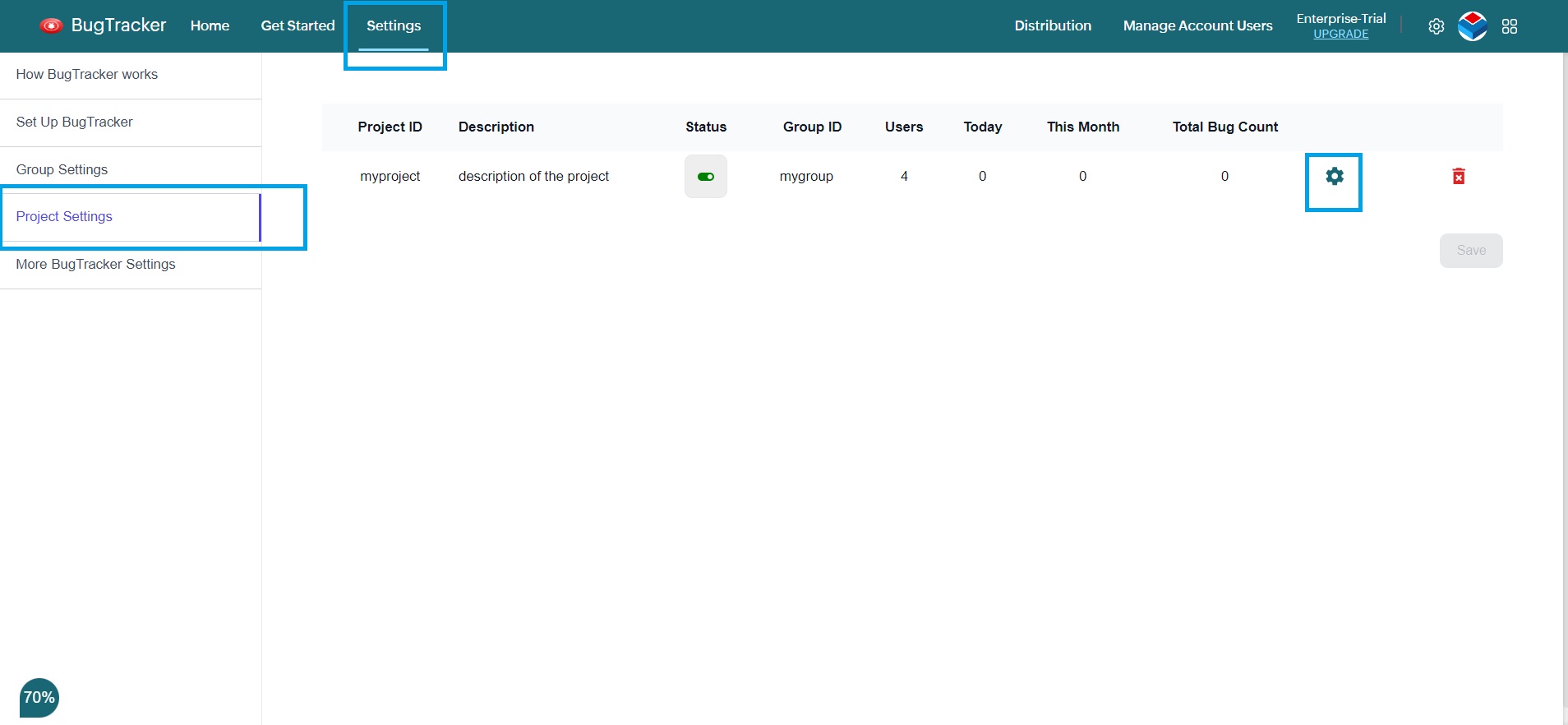Click the Users column header
The height and width of the screenshot is (725, 1568).
pyautogui.click(x=904, y=127)
